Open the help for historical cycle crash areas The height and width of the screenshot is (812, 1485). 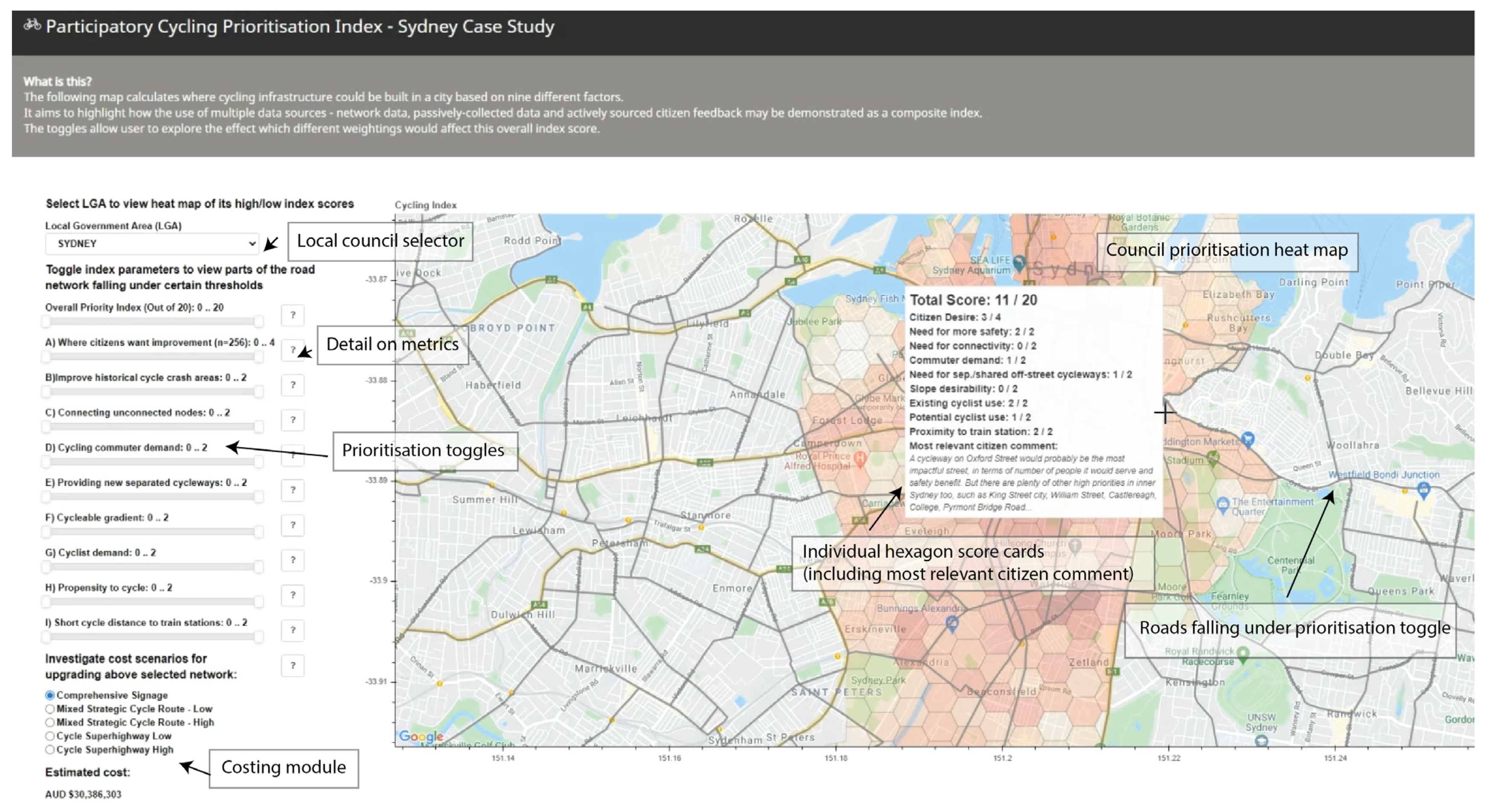click(293, 385)
